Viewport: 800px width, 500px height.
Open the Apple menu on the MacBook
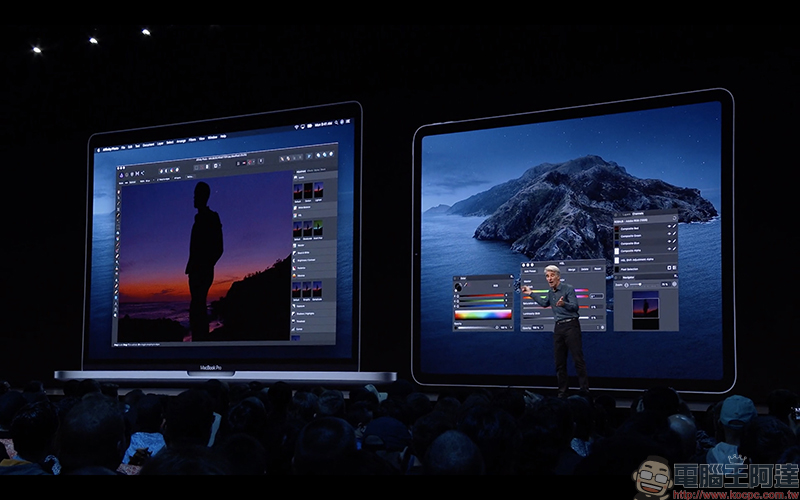[98, 150]
